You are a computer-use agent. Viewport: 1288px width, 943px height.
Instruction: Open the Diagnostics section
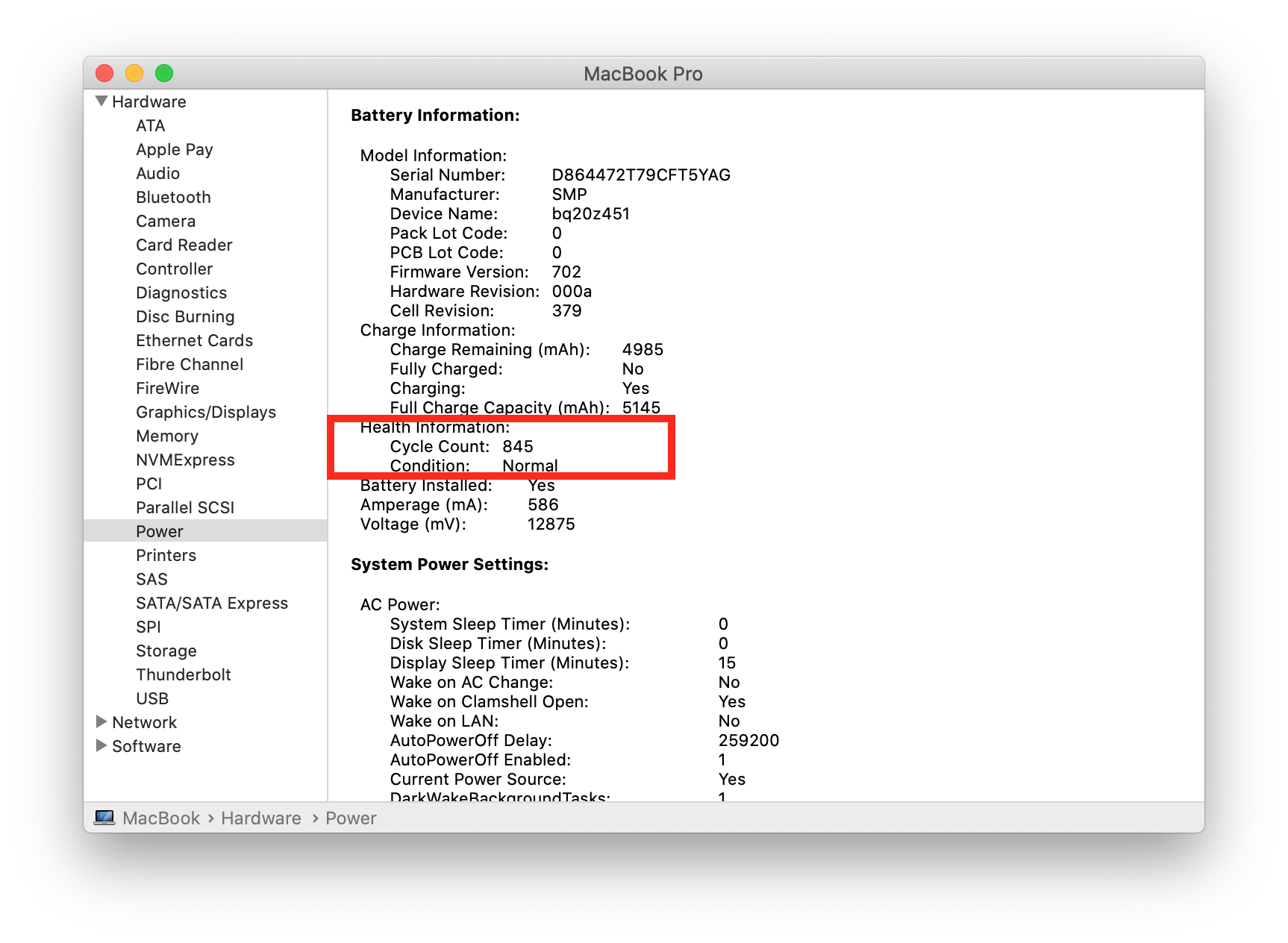(181, 292)
